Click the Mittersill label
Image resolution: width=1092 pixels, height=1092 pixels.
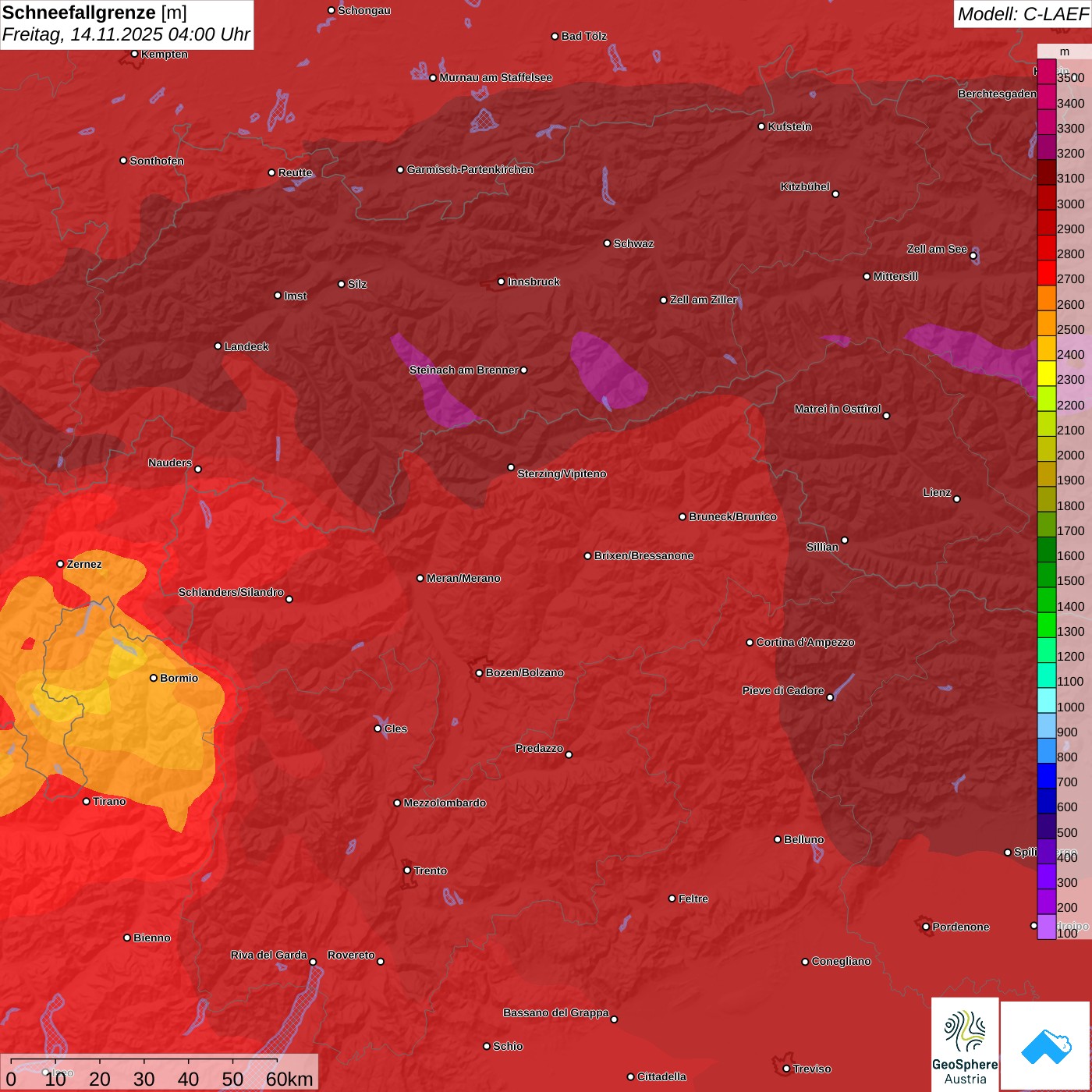pyautogui.click(x=896, y=277)
